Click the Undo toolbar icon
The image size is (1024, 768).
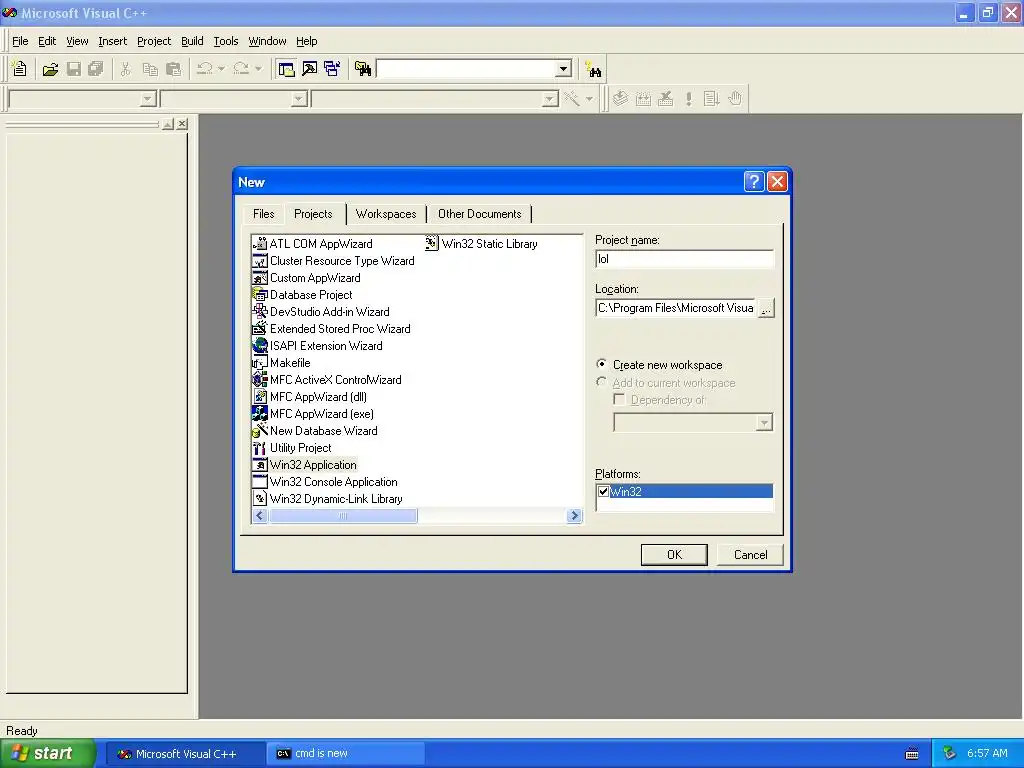(204, 69)
